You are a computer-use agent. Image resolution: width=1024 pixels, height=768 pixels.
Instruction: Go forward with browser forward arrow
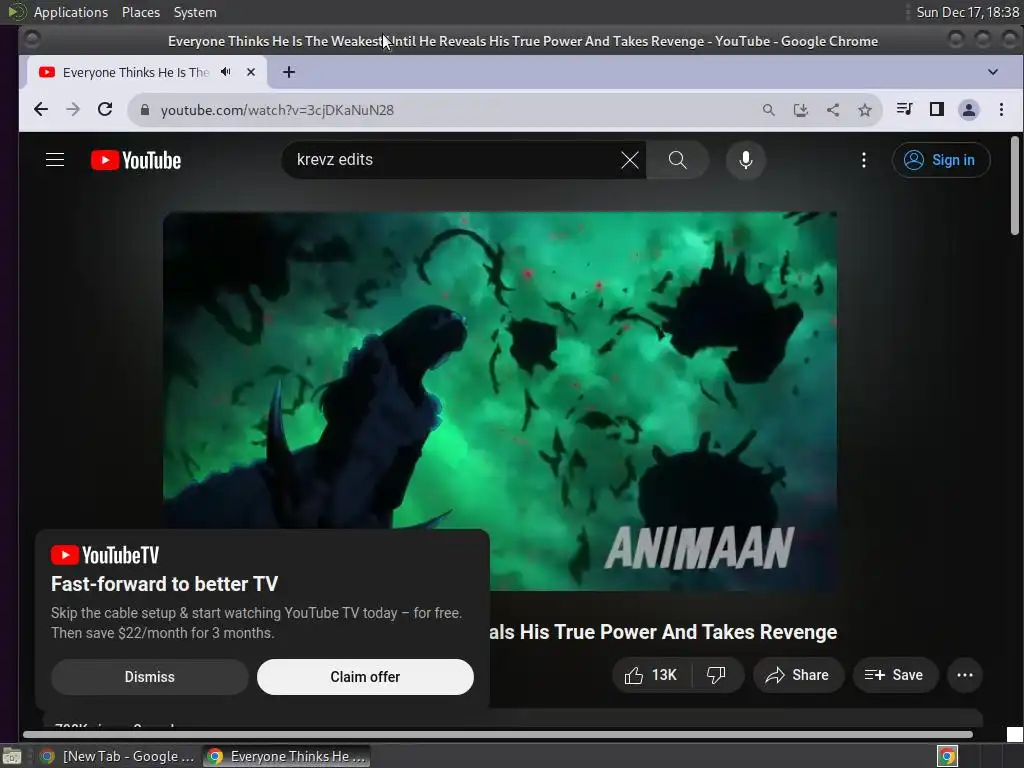[72, 110]
